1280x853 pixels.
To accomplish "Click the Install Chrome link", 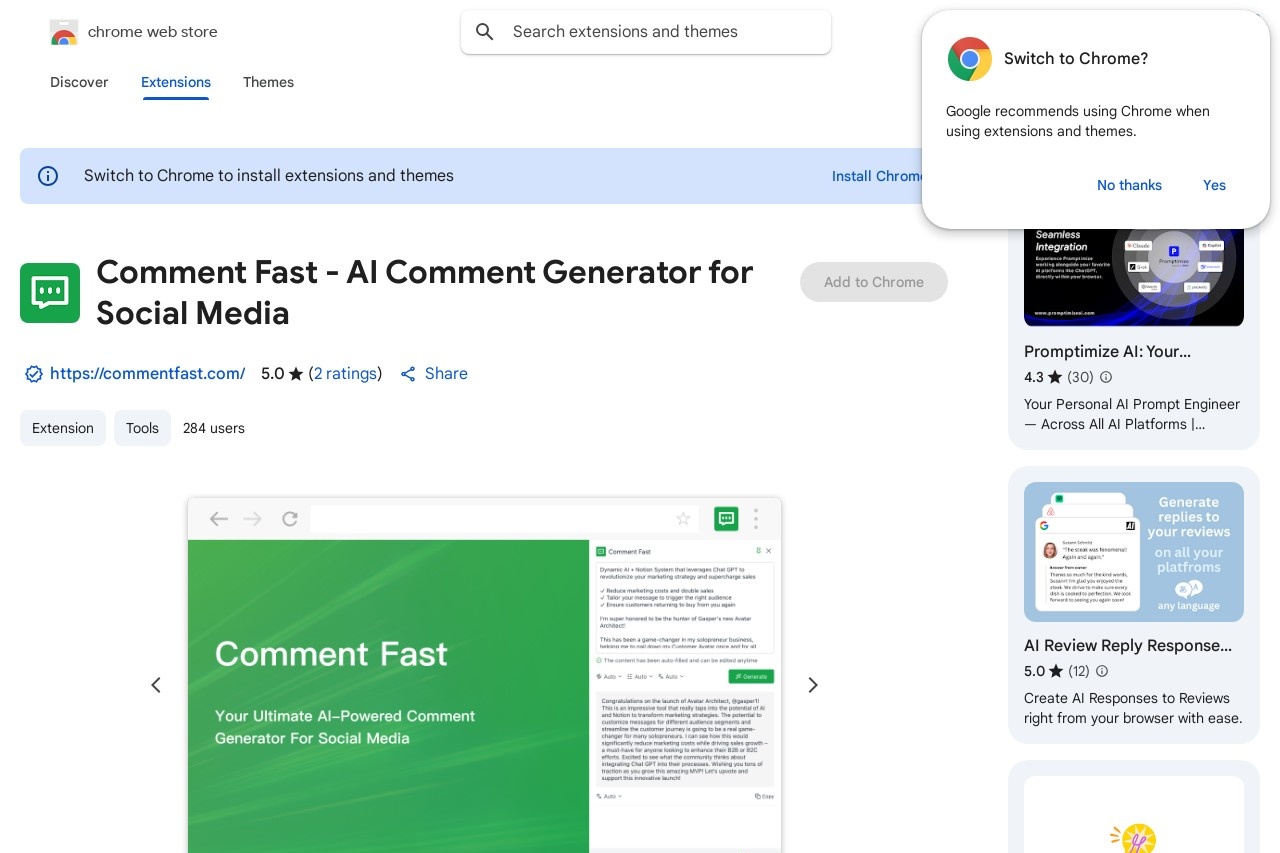I will 878,176.
